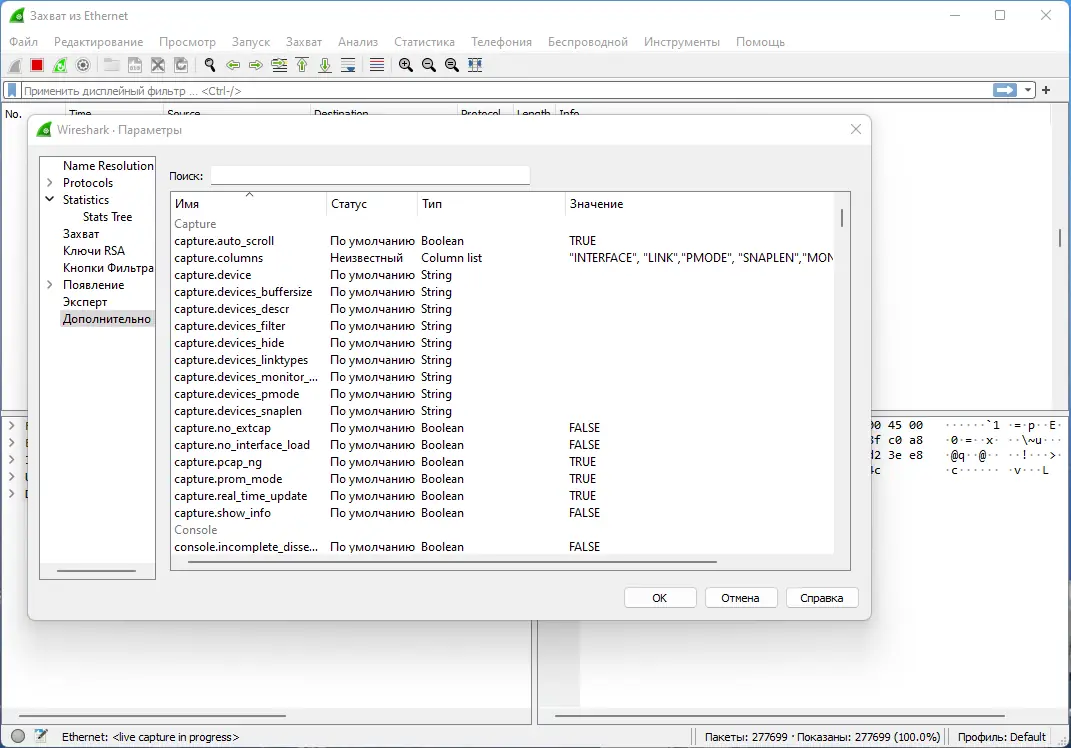The height and width of the screenshot is (748, 1071).
Task: Zoom in main window text
Action: 406,65
